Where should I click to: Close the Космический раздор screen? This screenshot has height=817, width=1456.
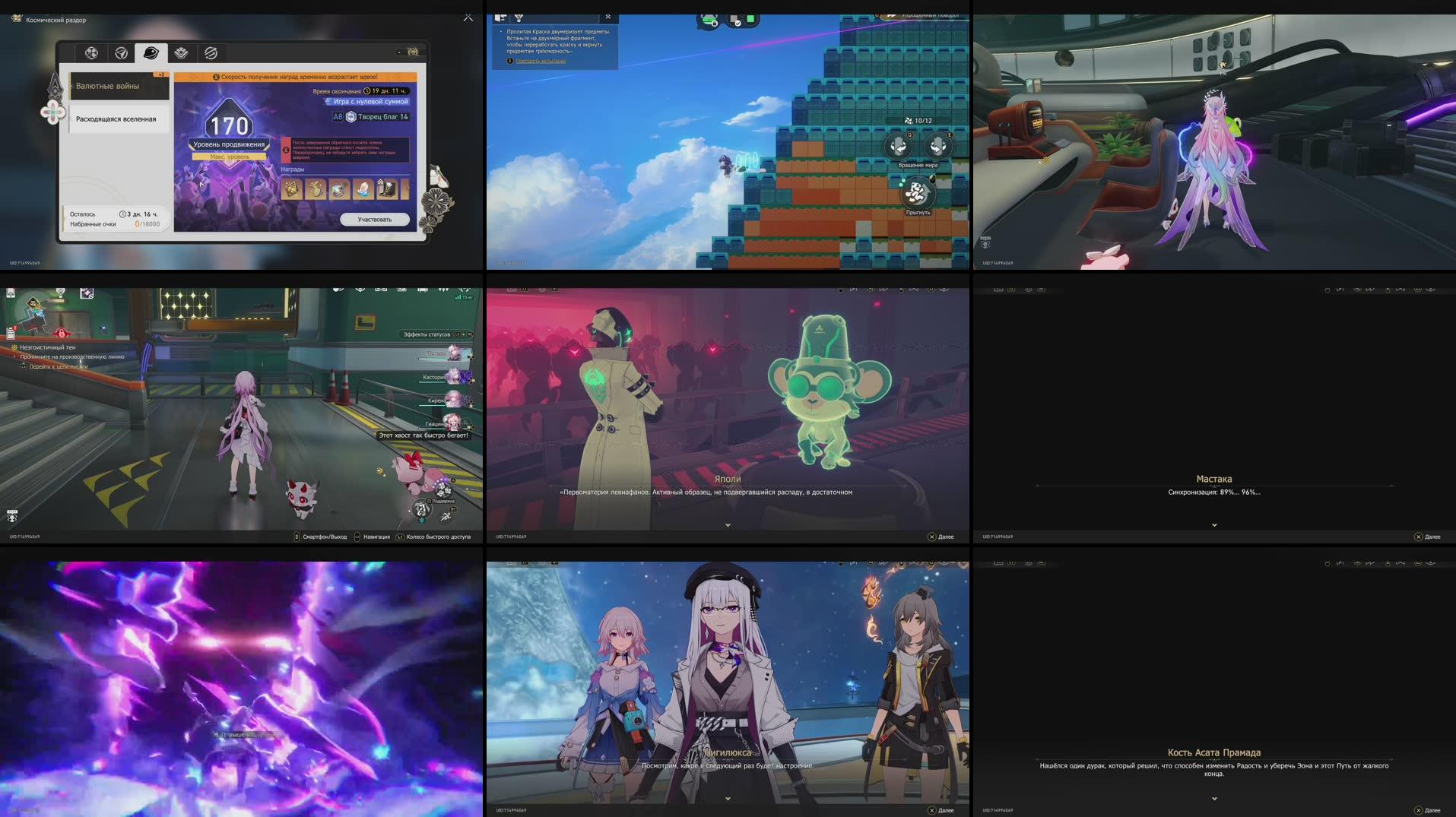point(468,17)
